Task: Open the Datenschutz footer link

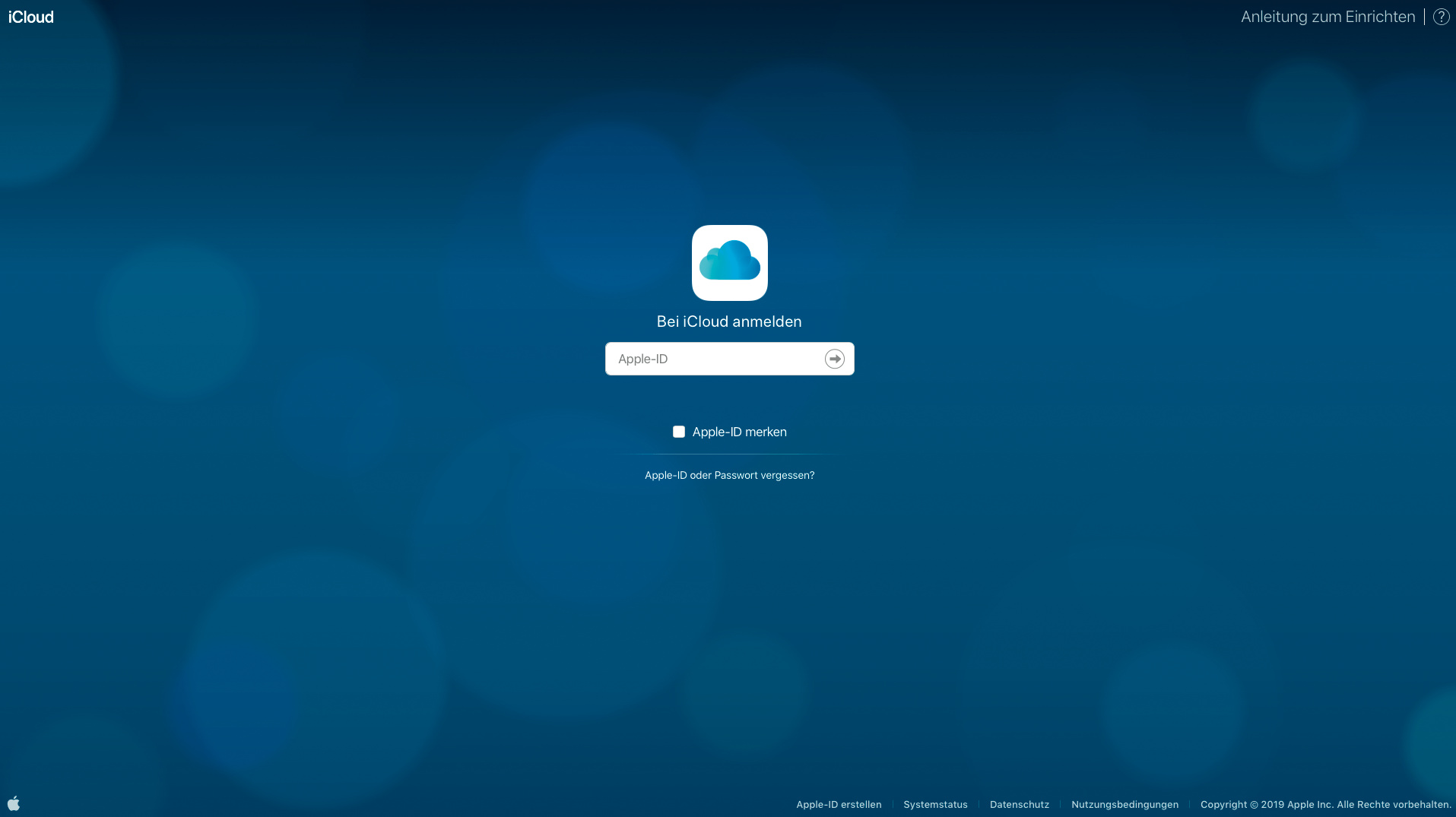Action: (x=1019, y=804)
